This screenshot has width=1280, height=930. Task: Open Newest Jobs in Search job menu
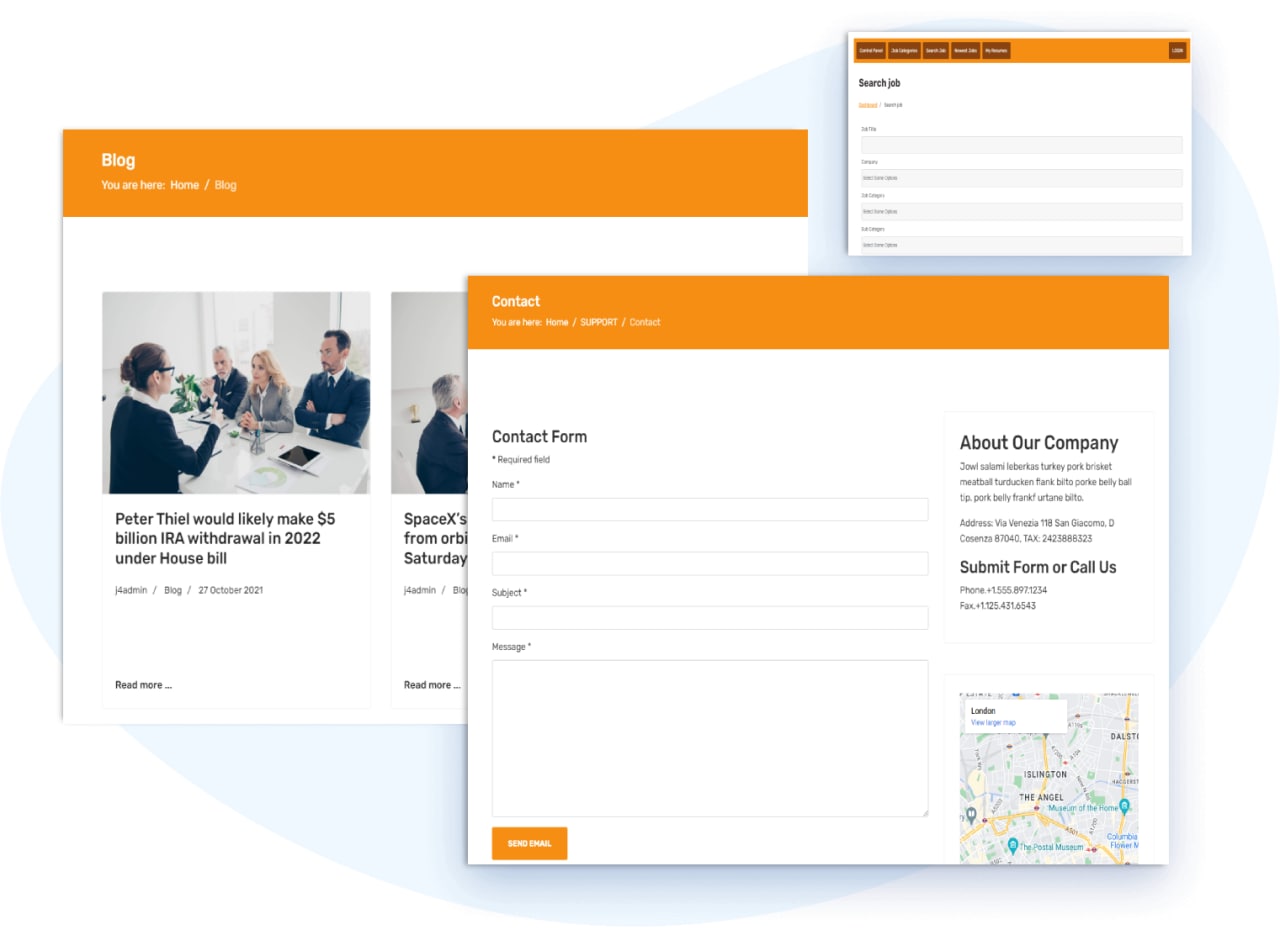965,50
